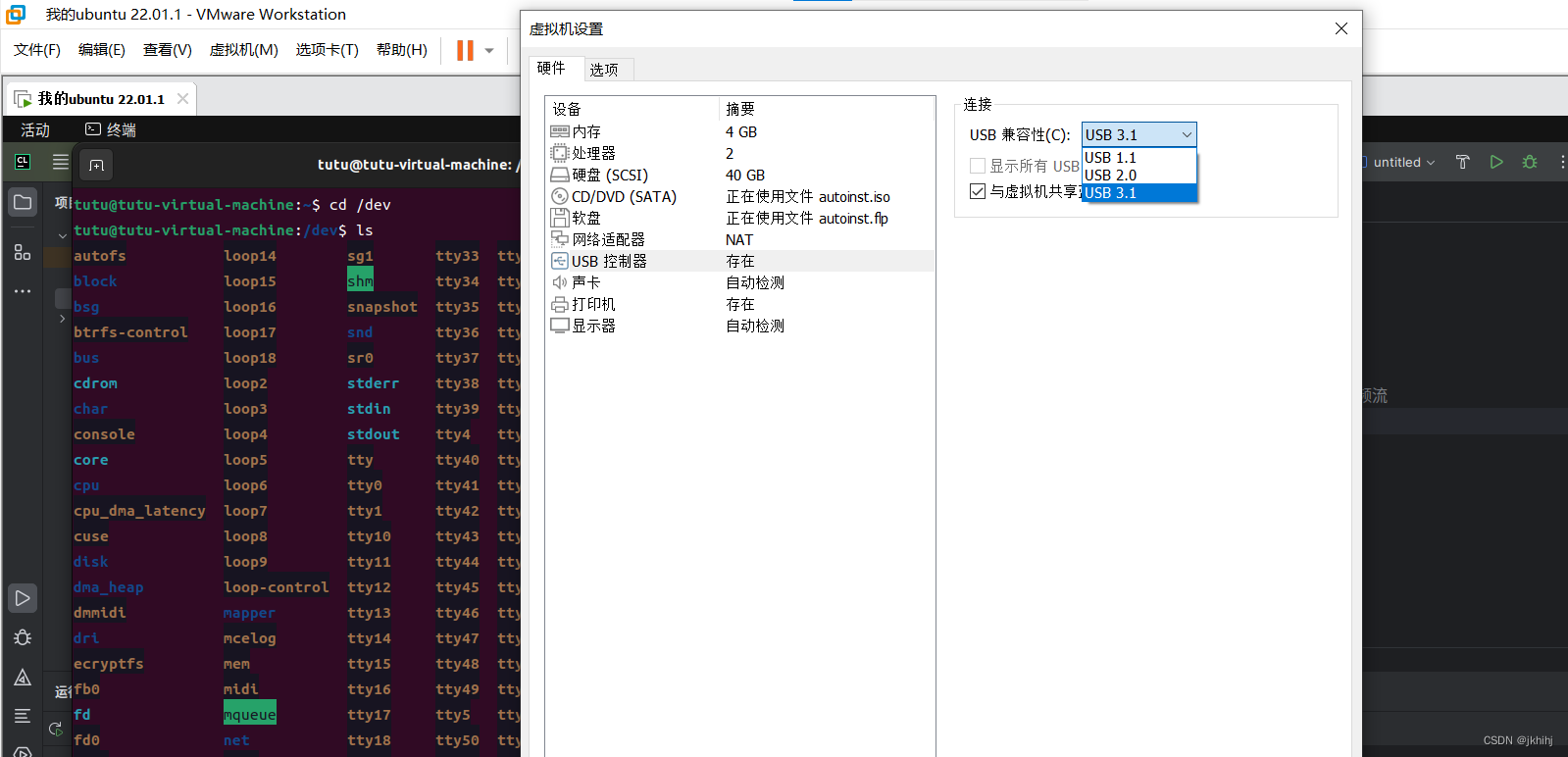Open the CLion structure tool window icon
Viewport: 1568px width, 757px height.
tap(23, 253)
